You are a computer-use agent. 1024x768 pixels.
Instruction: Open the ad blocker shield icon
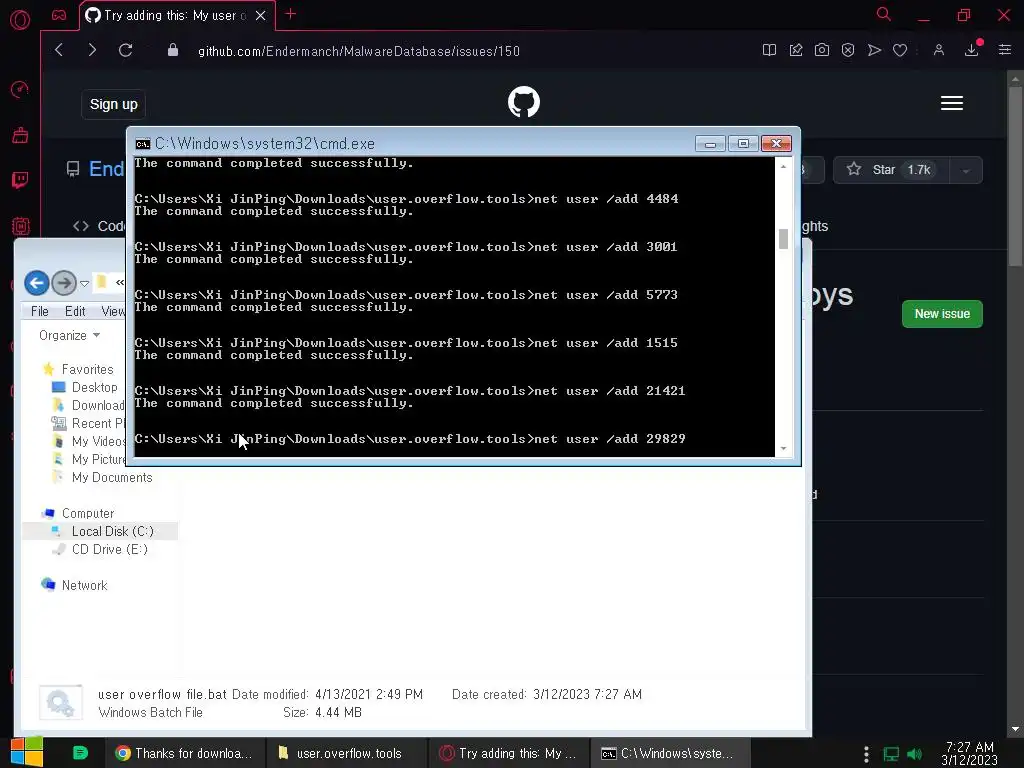click(848, 50)
